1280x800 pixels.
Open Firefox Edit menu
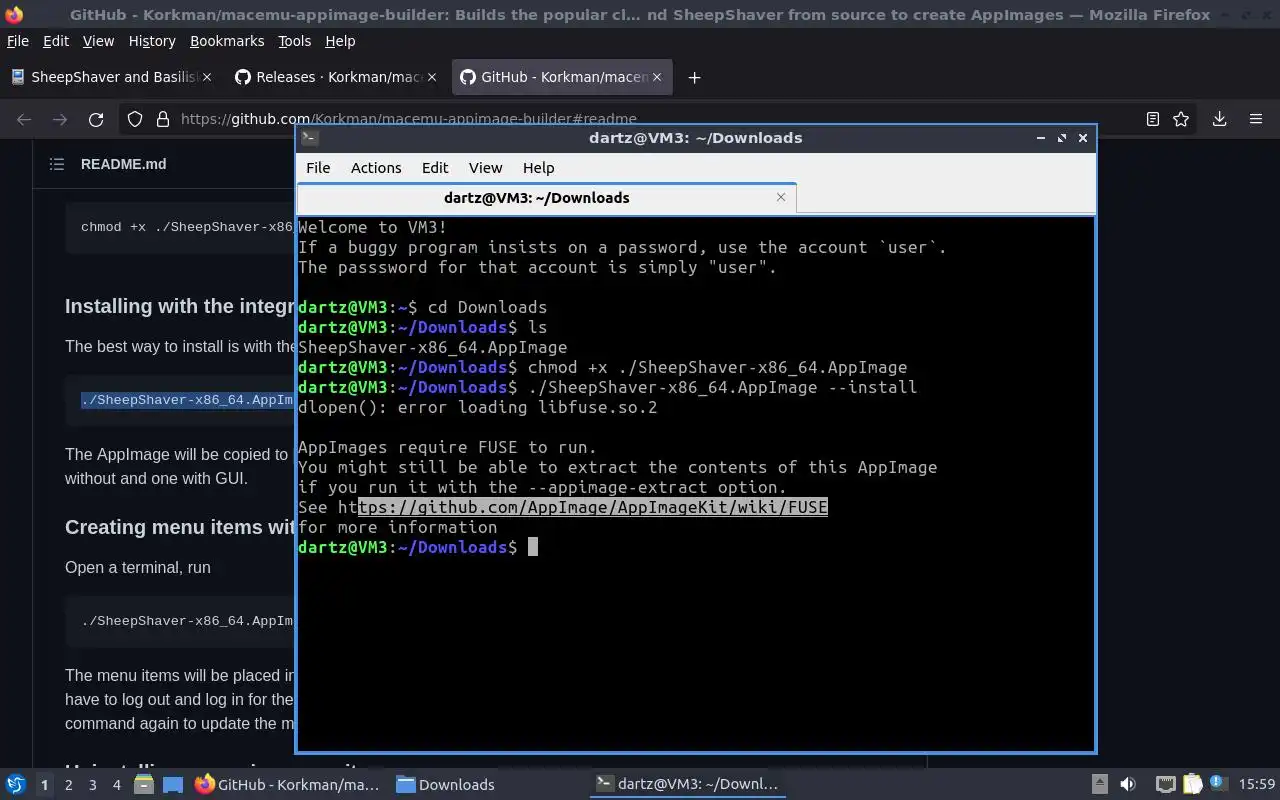[x=56, y=41]
